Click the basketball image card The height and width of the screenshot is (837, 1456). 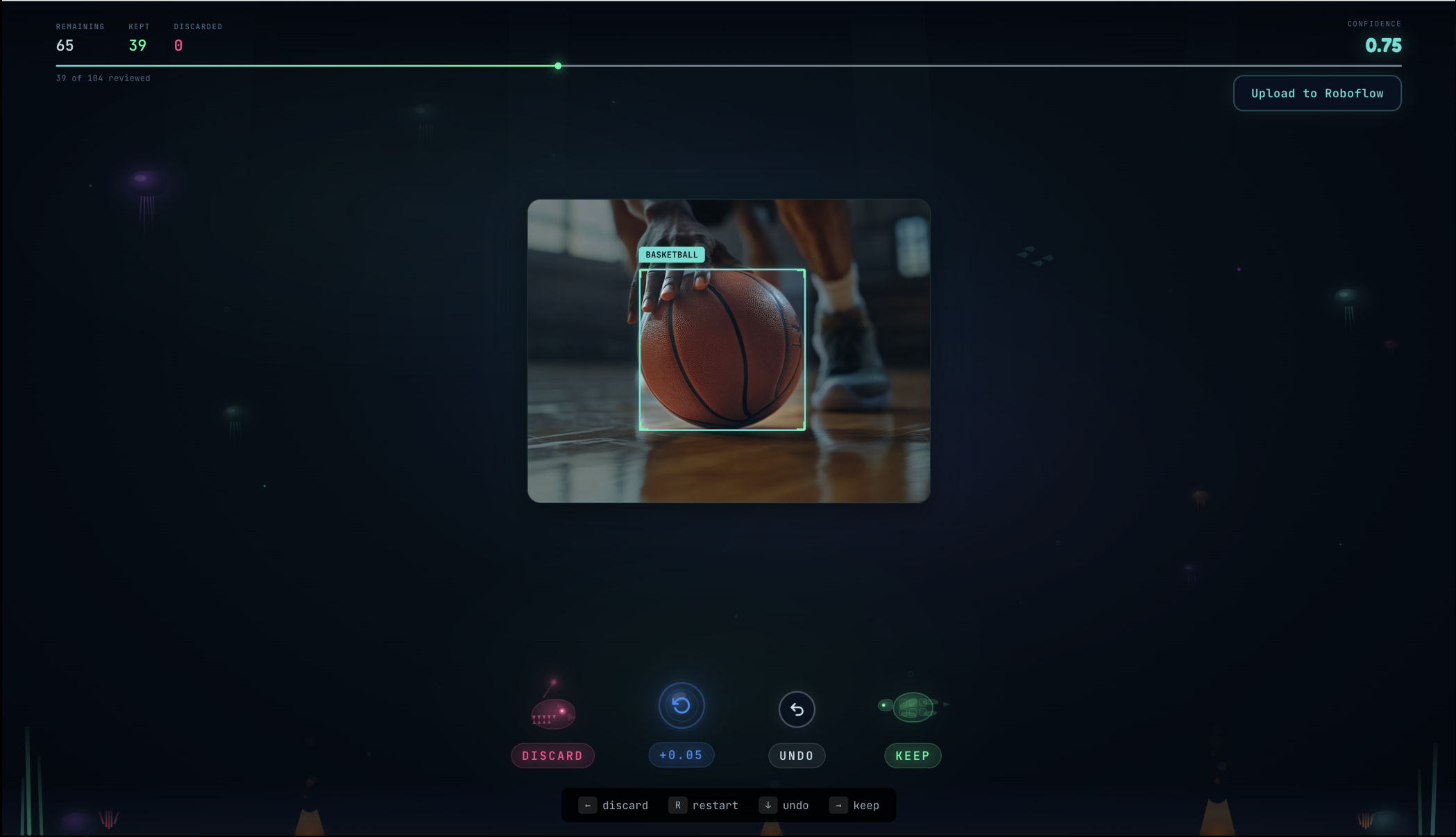click(x=728, y=350)
